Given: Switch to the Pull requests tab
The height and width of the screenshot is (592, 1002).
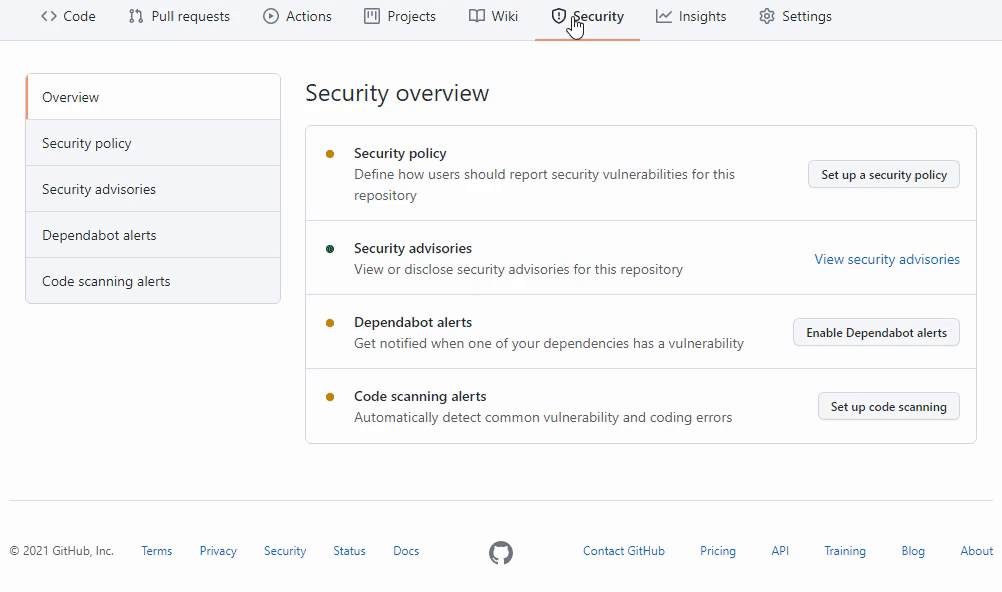Looking at the screenshot, I should 190,16.
